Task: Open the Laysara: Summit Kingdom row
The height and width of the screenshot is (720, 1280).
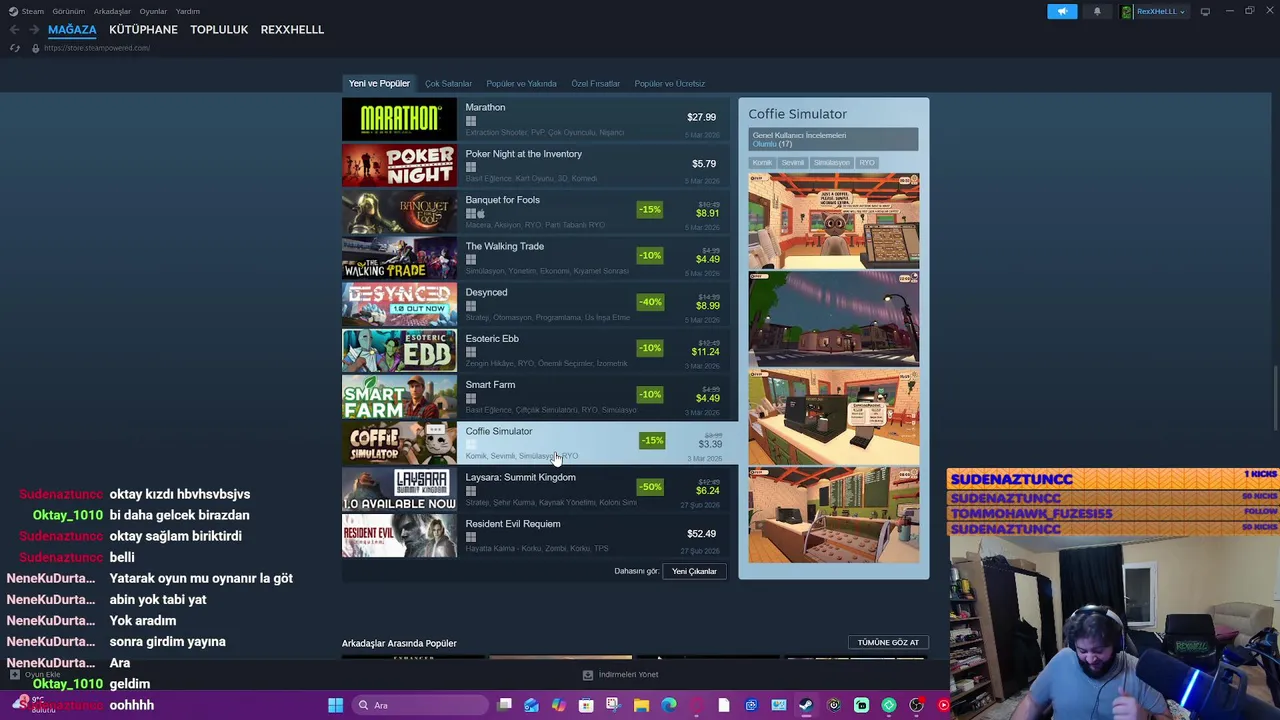Action: coord(536,489)
